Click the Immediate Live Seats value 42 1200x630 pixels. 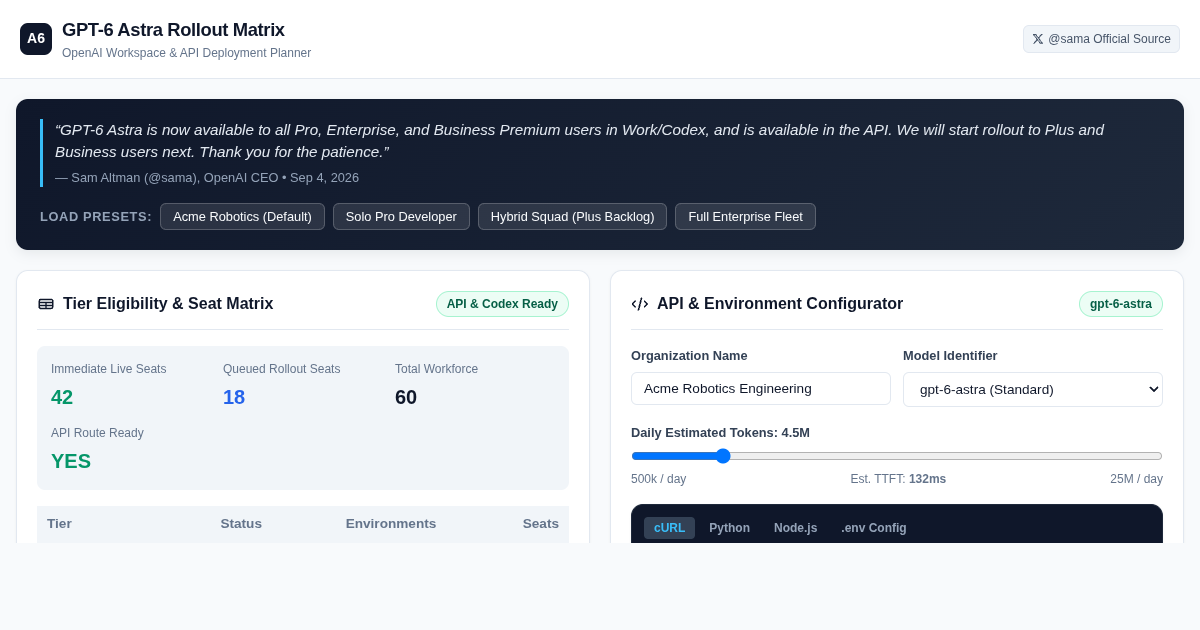pyautogui.click(x=62, y=397)
